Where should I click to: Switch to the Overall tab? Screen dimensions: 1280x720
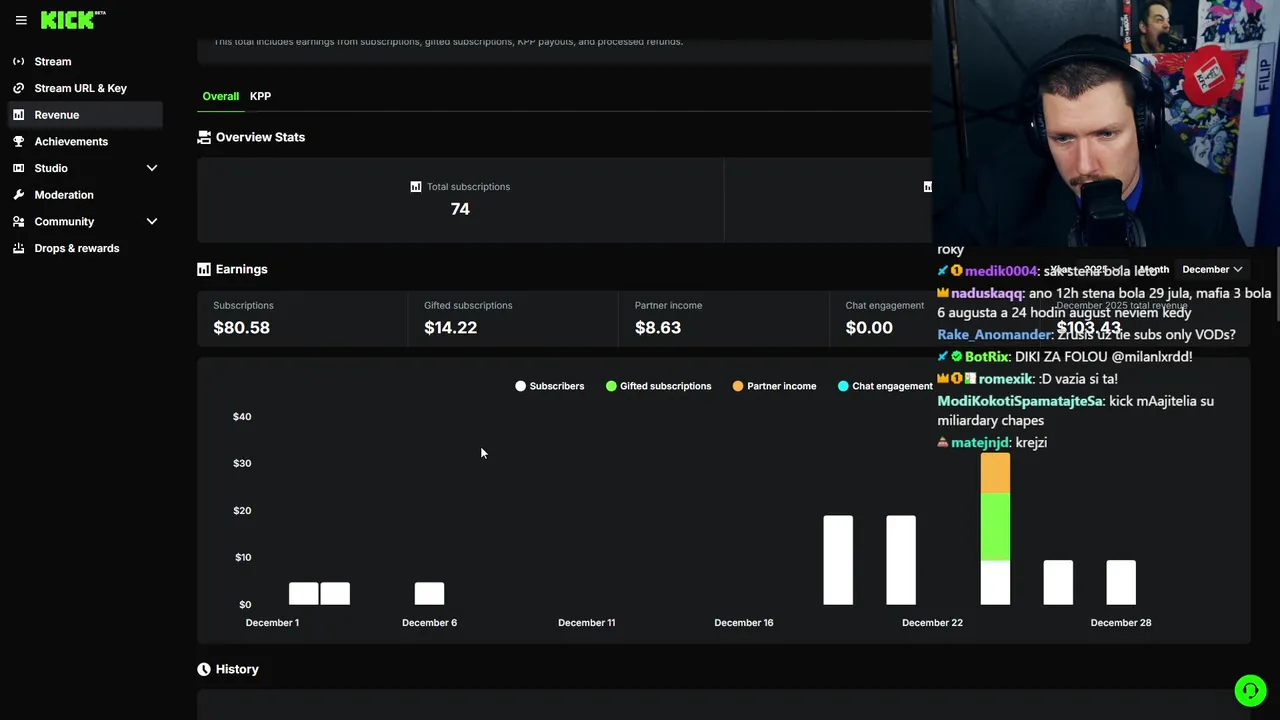click(x=220, y=96)
